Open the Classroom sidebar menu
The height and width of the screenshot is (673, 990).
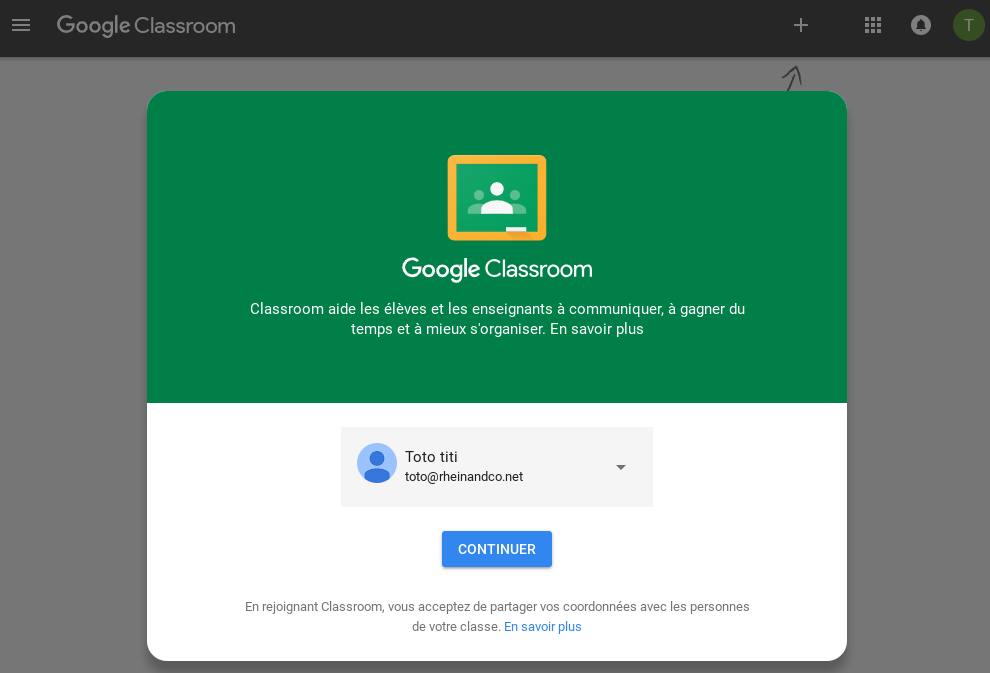21,25
